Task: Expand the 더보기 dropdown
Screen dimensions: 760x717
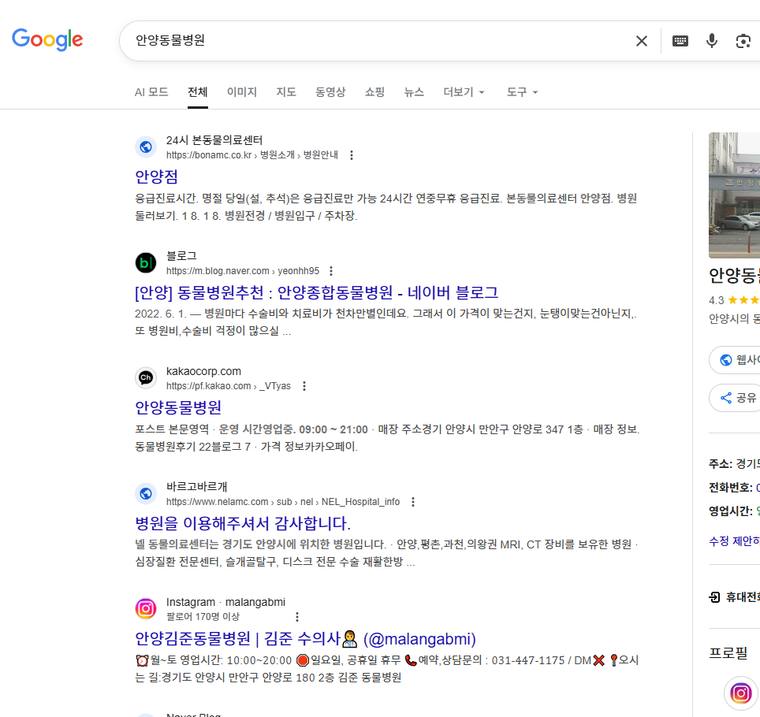Action: [x=463, y=92]
